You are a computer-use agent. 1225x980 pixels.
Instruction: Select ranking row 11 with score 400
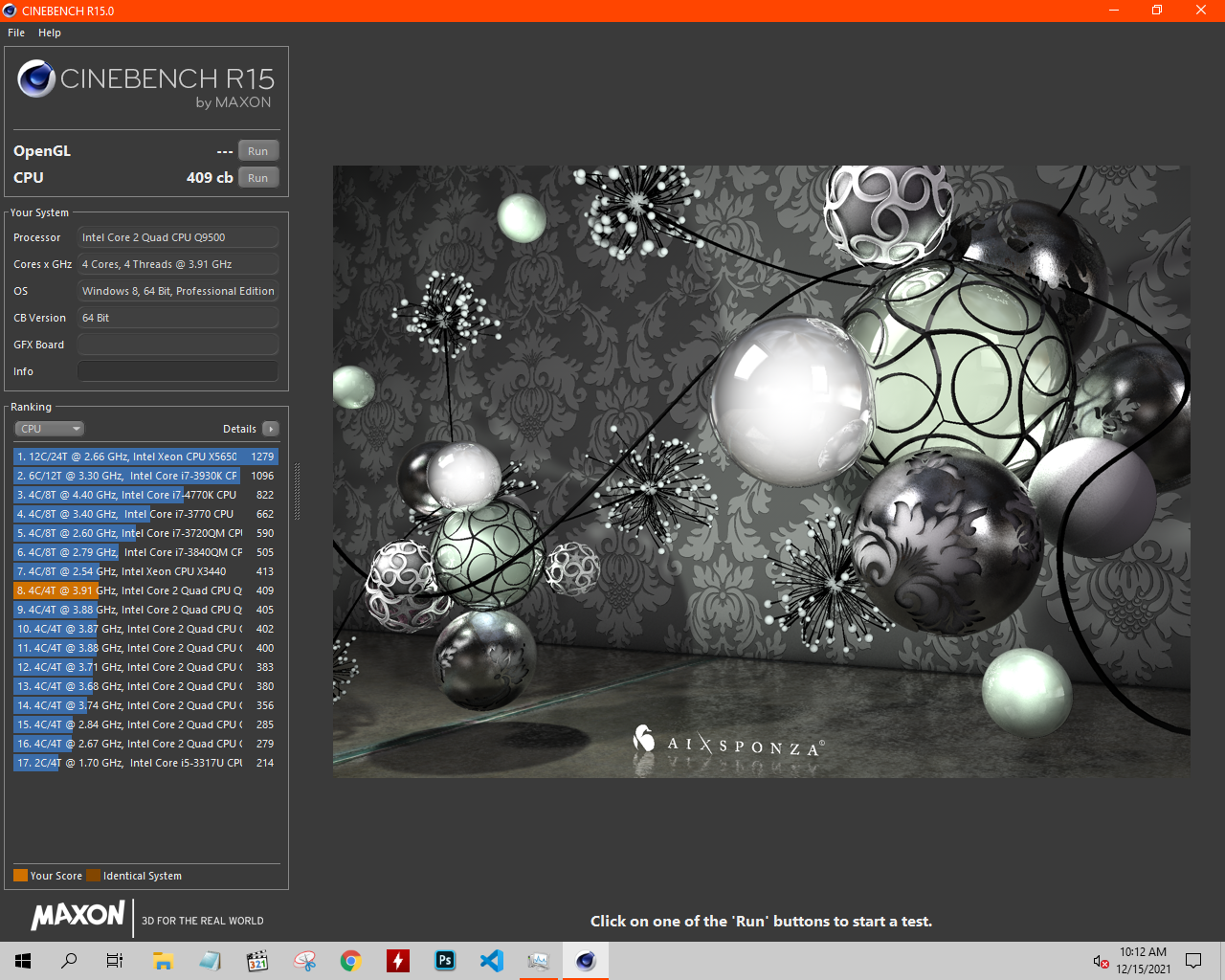[145, 648]
